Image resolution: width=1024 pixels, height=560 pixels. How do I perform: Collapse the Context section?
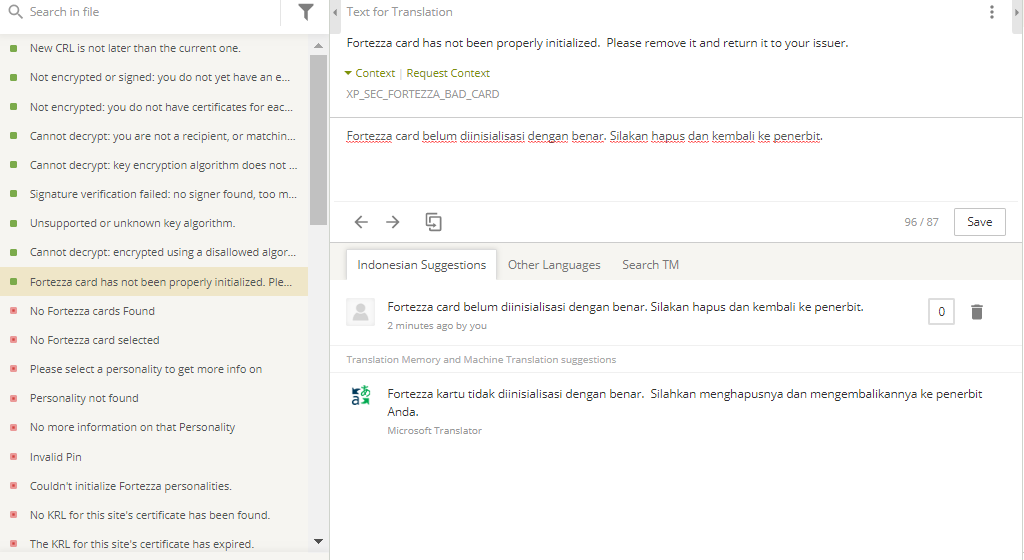(370, 73)
